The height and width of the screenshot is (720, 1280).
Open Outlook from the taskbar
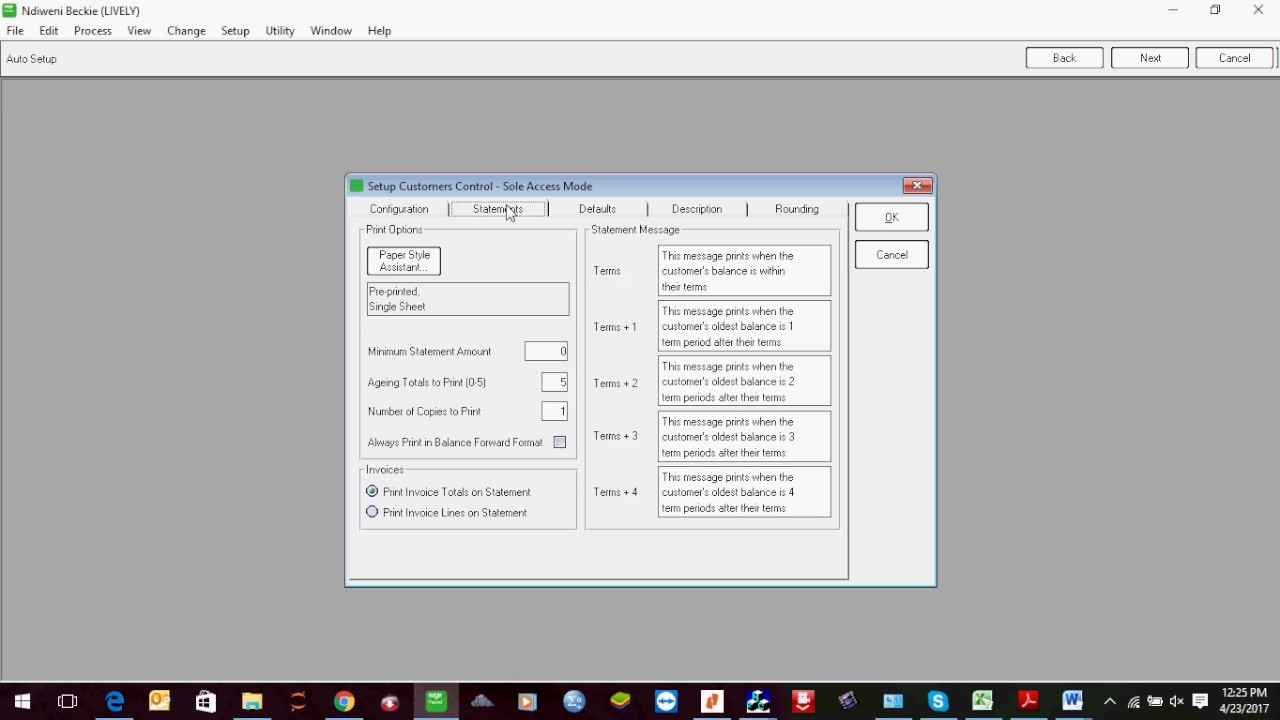pos(159,702)
